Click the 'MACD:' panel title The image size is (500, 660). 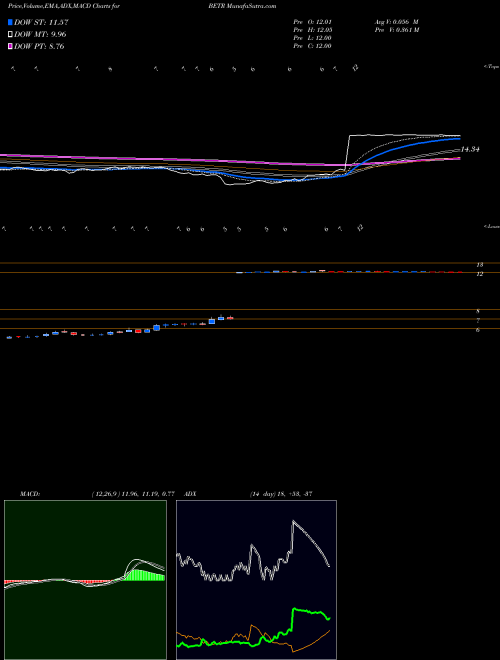[29, 494]
